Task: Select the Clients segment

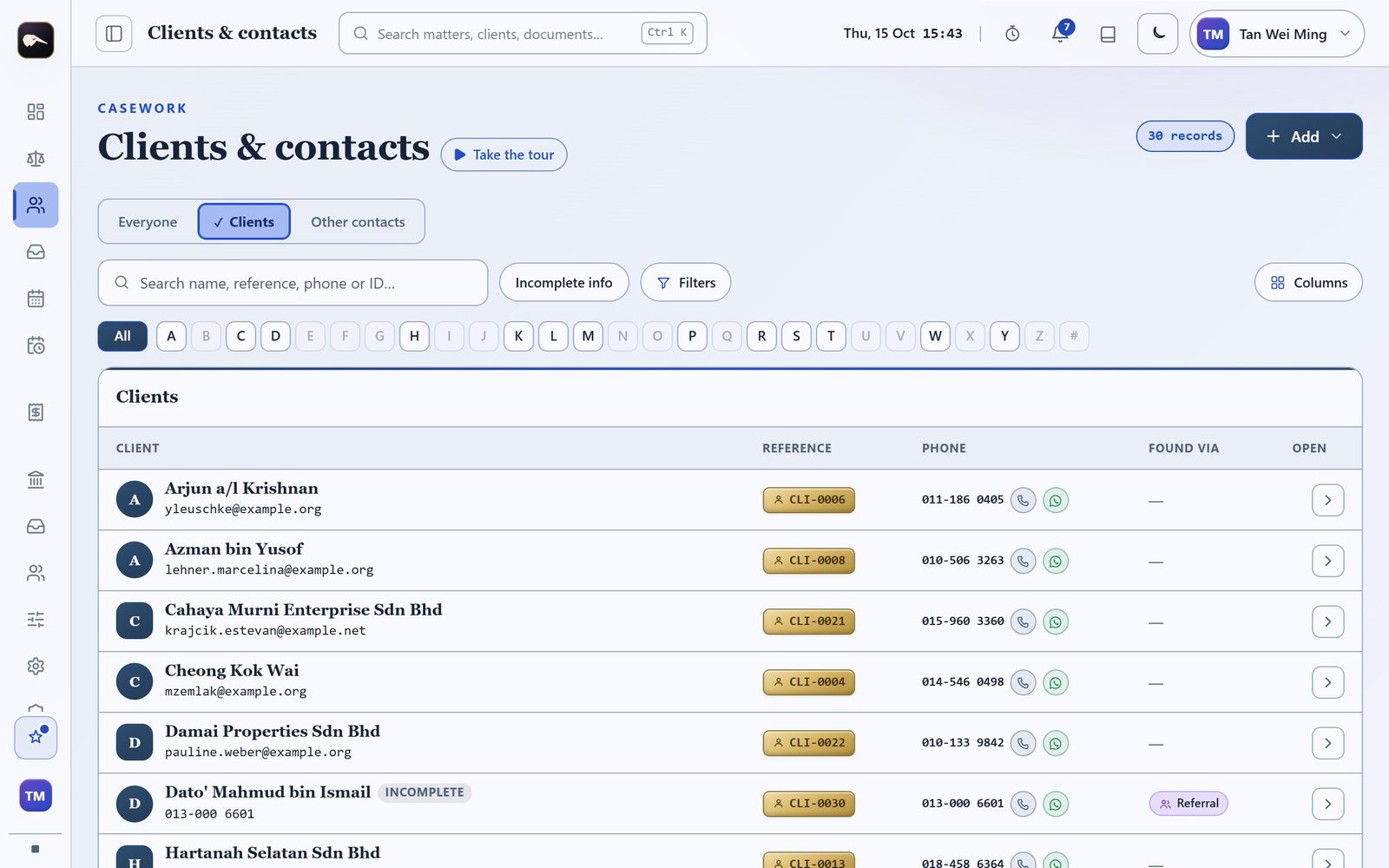Action: point(244,221)
